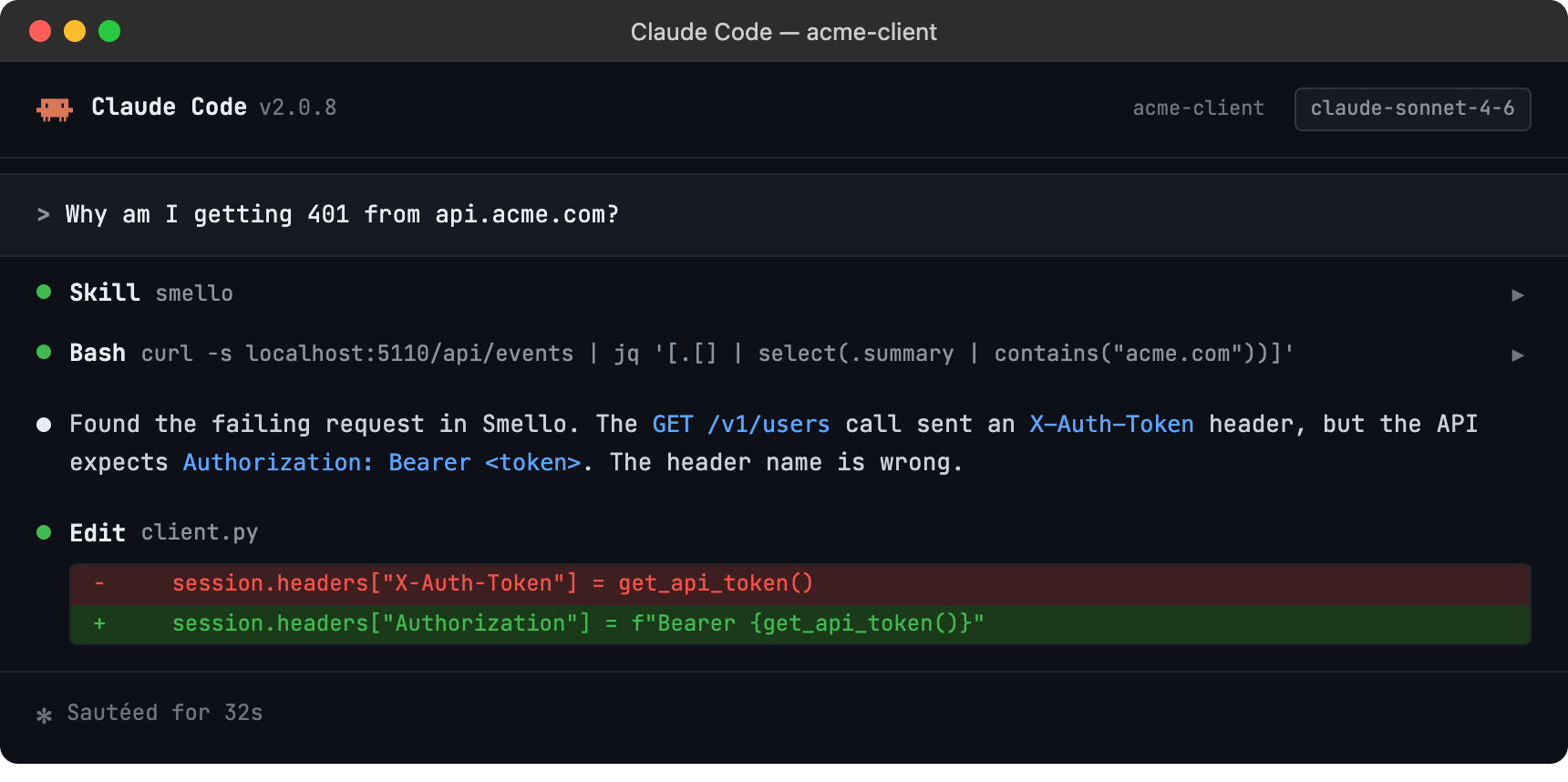
Task: Click the Edit tool label
Action: [x=98, y=533]
